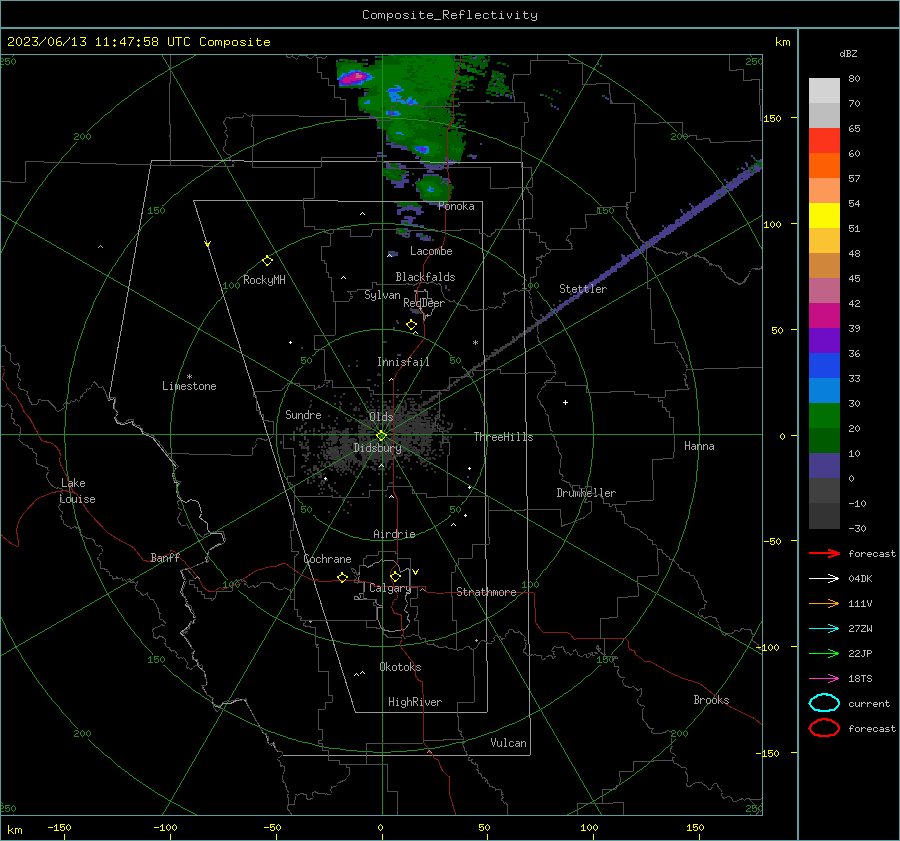900x841 pixels.
Task: Click the yellow v marker northwest of RockyMH
Action: pyautogui.click(x=208, y=244)
